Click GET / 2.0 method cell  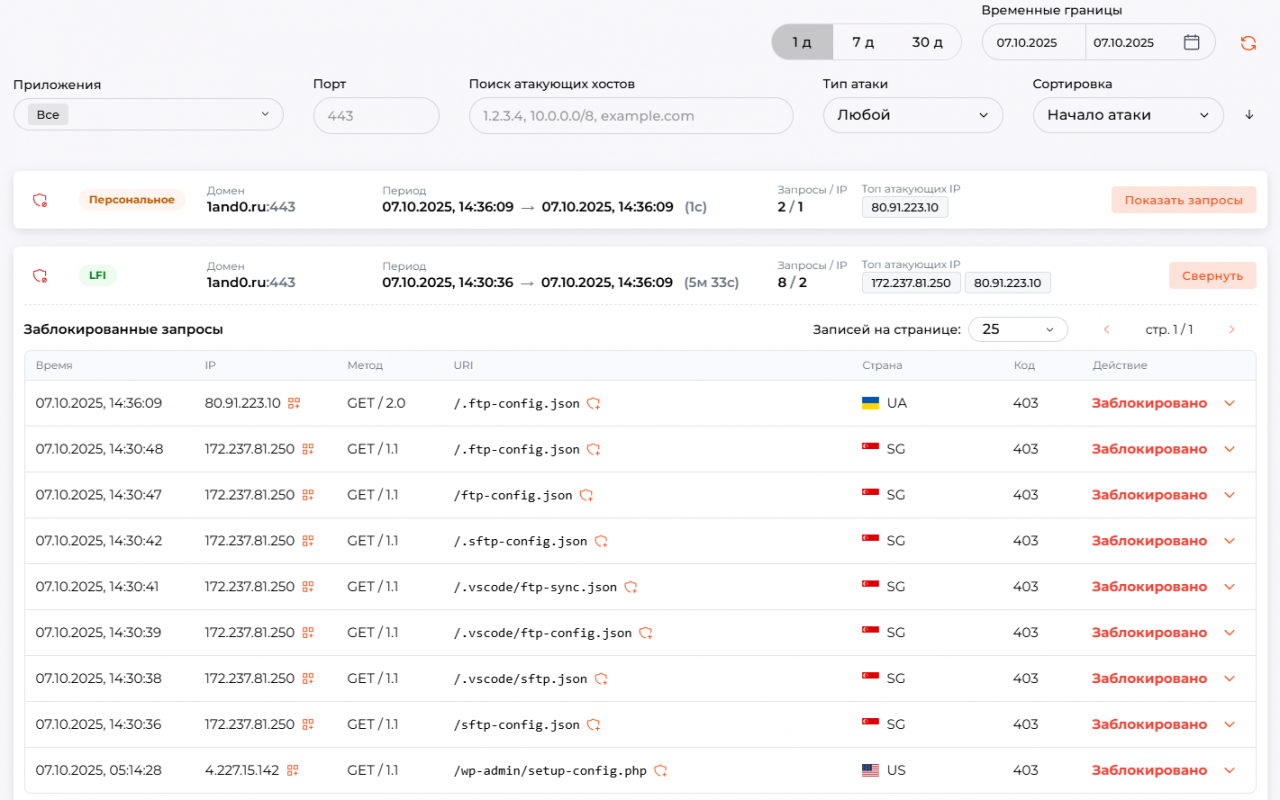click(376, 403)
